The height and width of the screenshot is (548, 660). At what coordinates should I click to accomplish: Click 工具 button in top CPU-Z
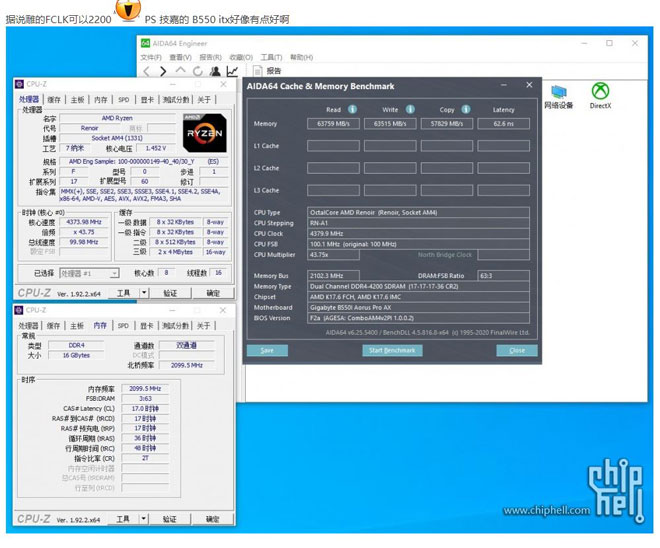click(x=123, y=293)
